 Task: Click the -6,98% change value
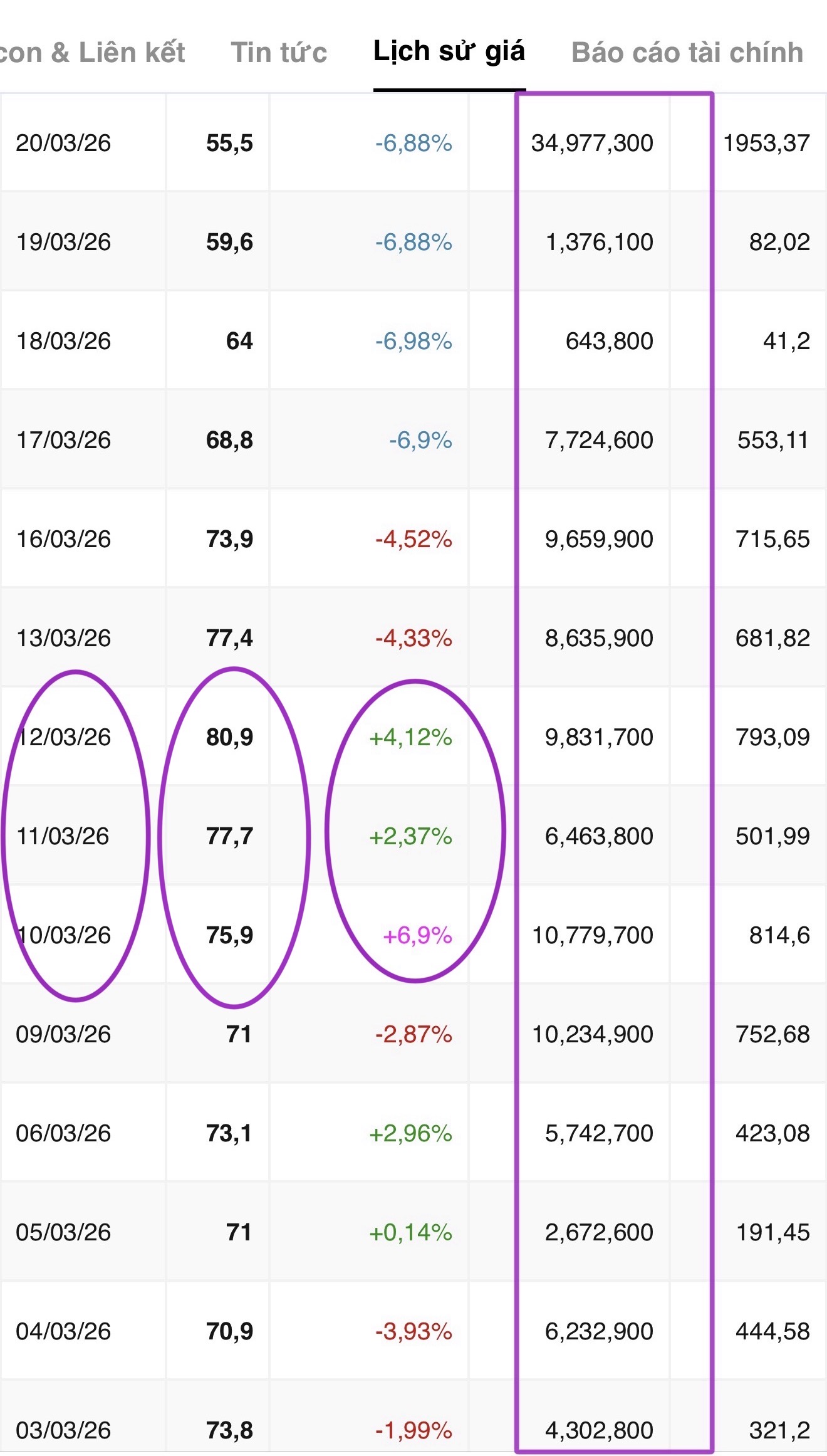413,341
